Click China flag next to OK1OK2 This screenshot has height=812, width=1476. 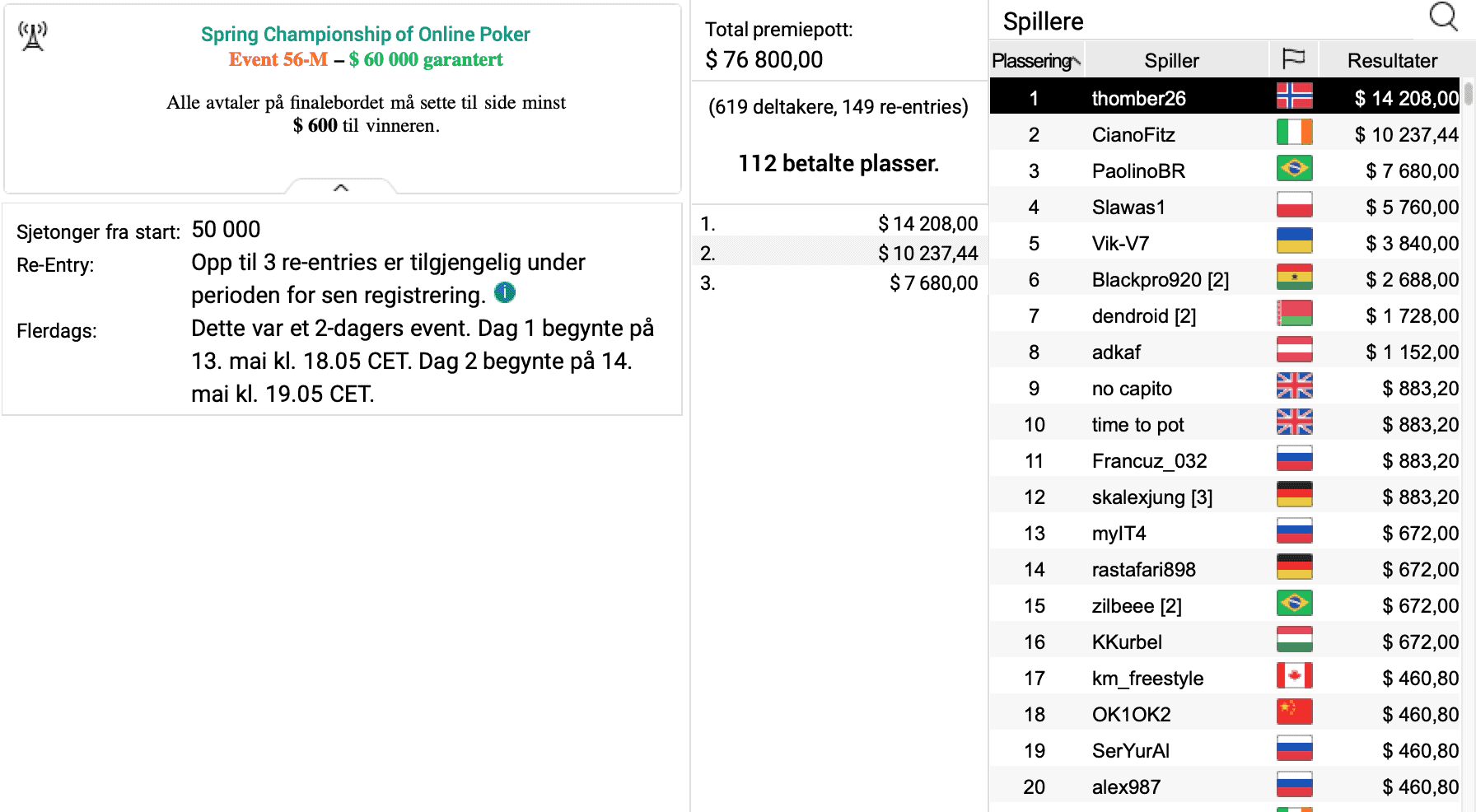[1294, 712]
